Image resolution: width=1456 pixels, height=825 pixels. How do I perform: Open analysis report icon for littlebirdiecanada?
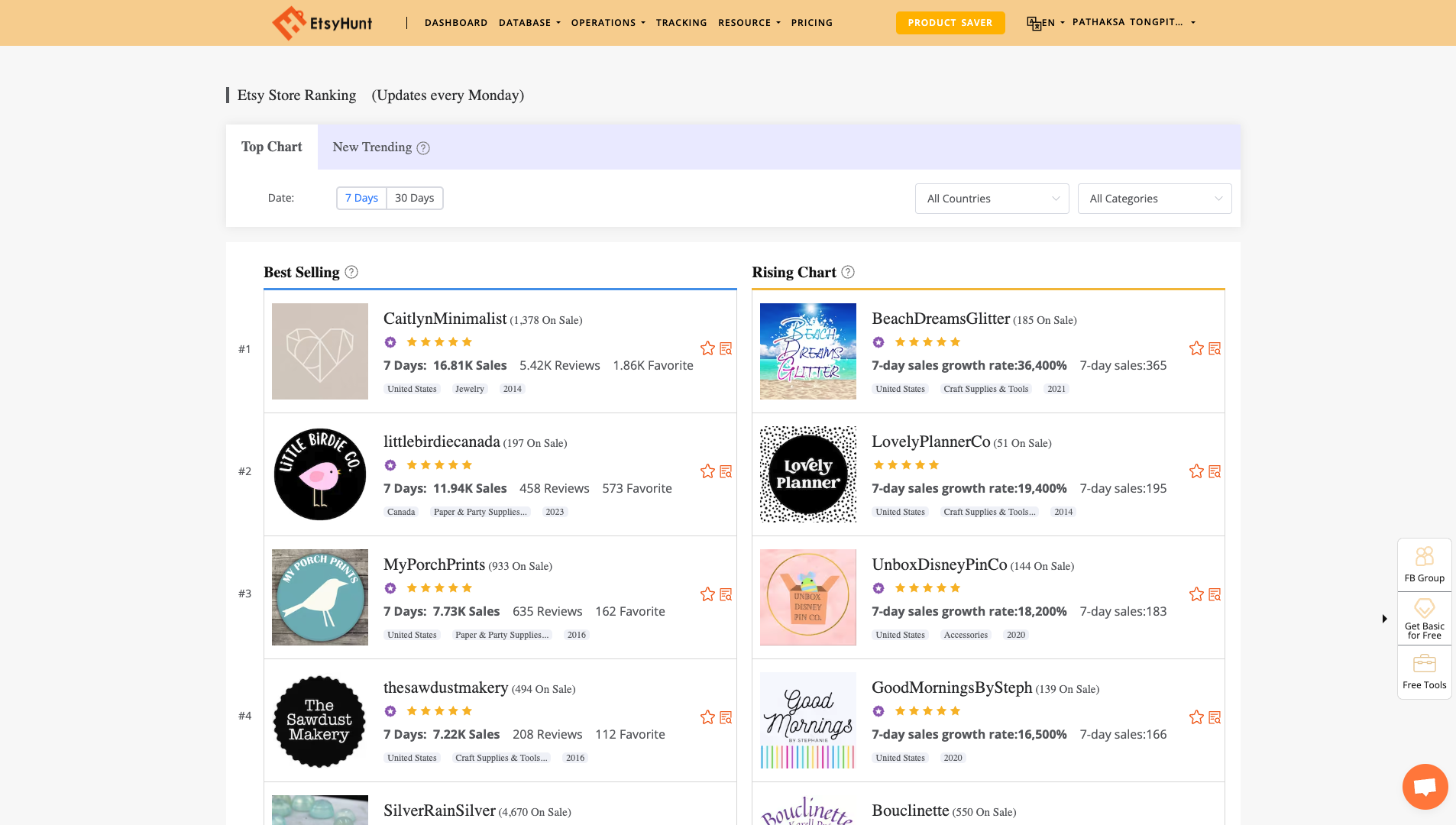tap(725, 471)
